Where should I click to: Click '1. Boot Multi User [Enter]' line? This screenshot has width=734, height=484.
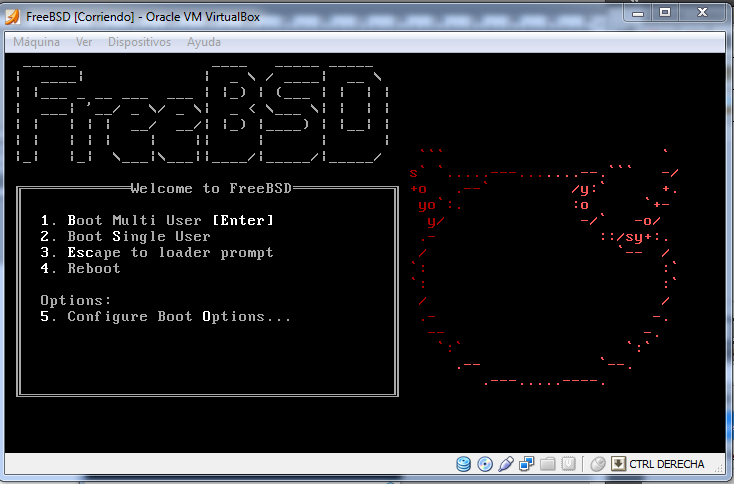tap(157, 220)
